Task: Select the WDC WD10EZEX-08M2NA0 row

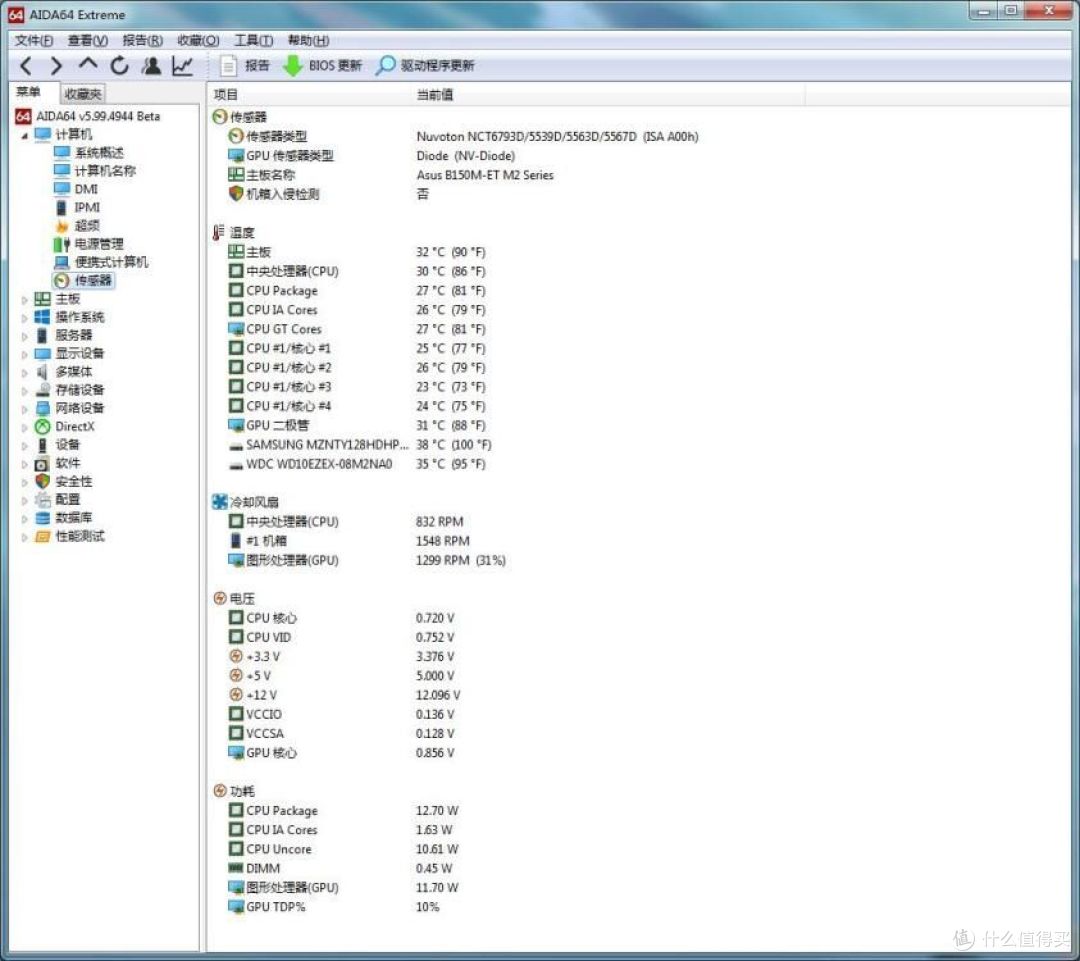Action: pyautogui.click(x=358, y=464)
